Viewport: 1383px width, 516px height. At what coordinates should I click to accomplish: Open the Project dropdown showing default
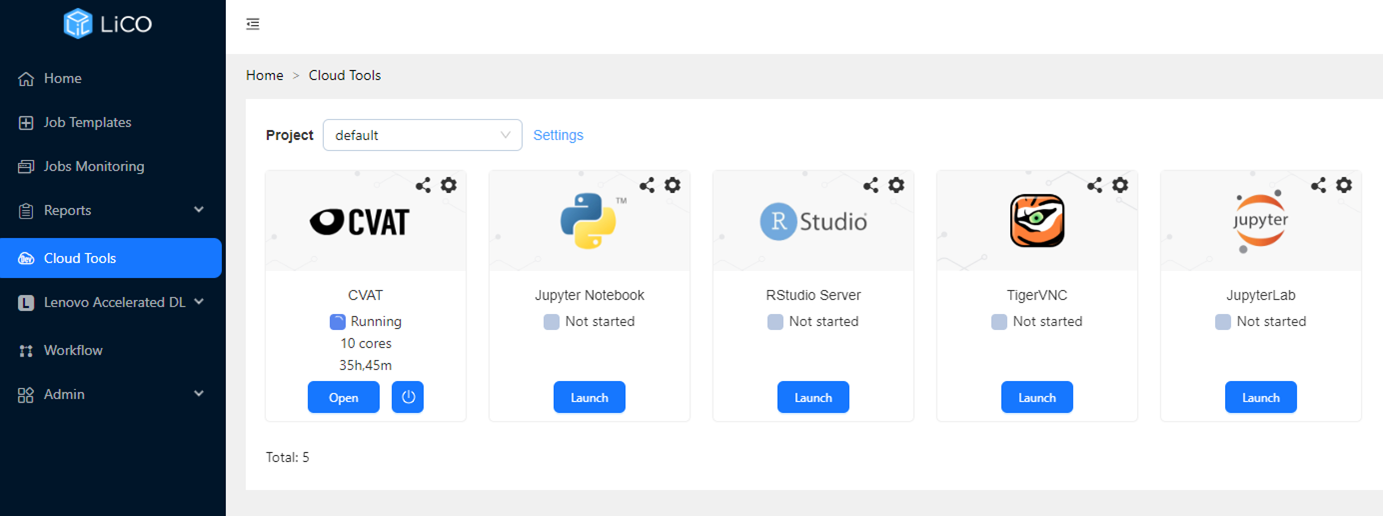click(x=422, y=135)
